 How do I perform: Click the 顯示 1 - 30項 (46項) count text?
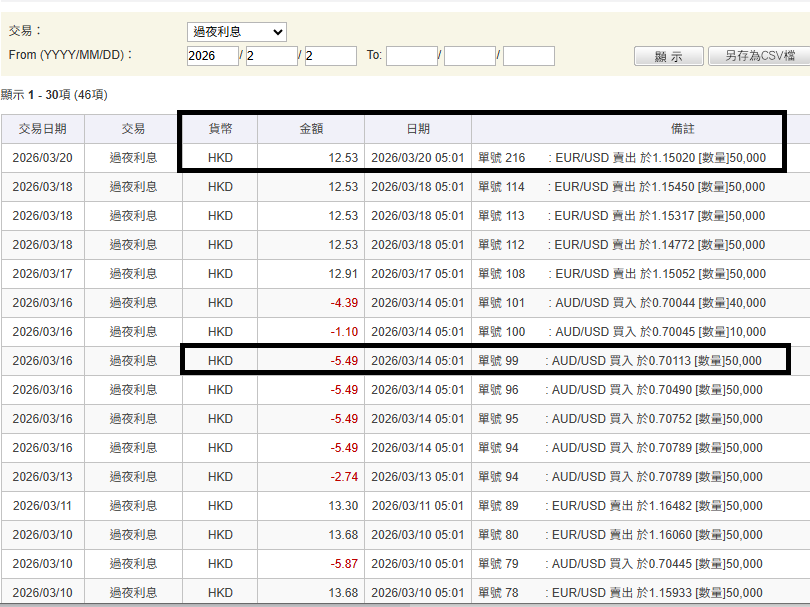tap(54, 95)
